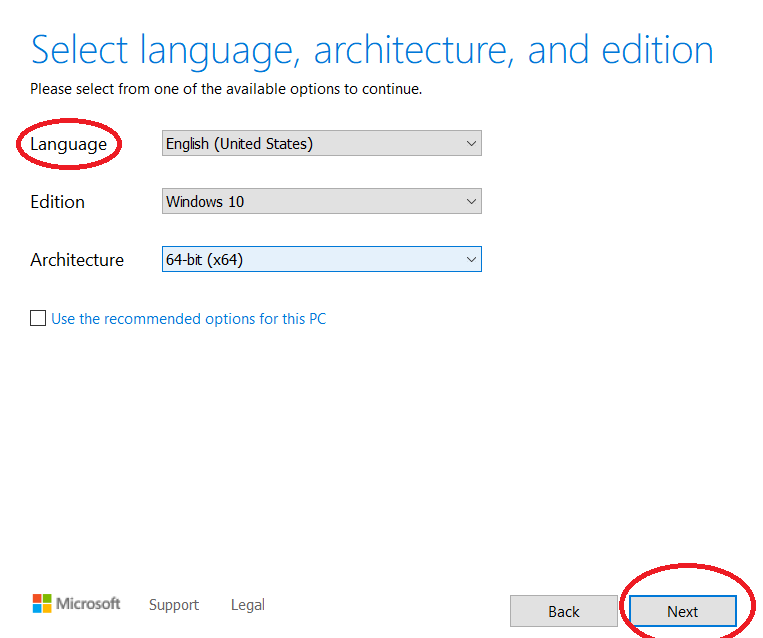The height and width of the screenshot is (638, 763).
Task: Click the Microsoft four-square logo icon
Action: tap(42, 603)
